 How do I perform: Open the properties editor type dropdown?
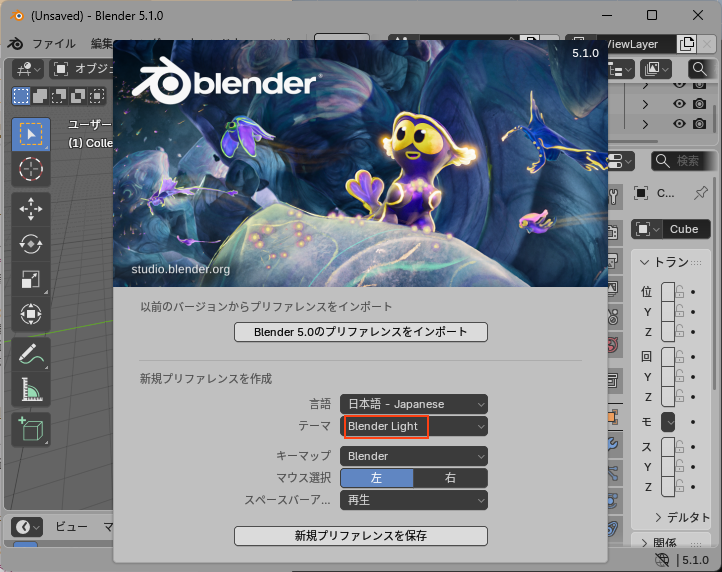(621, 161)
